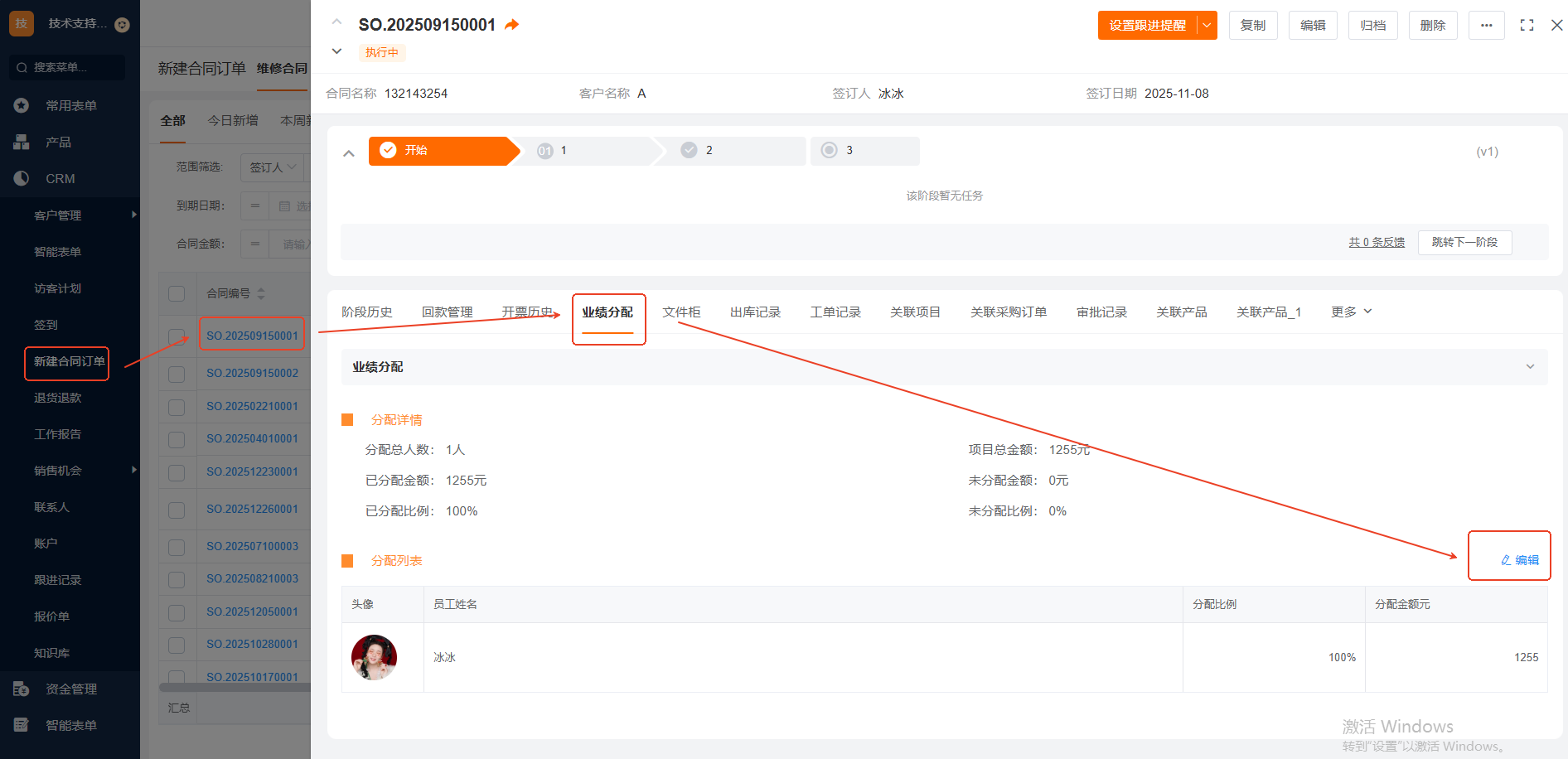The width and height of the screenshot is (1568, 759).
Task: Click the orange share arrow beside the order number
Action: point(511,25)
